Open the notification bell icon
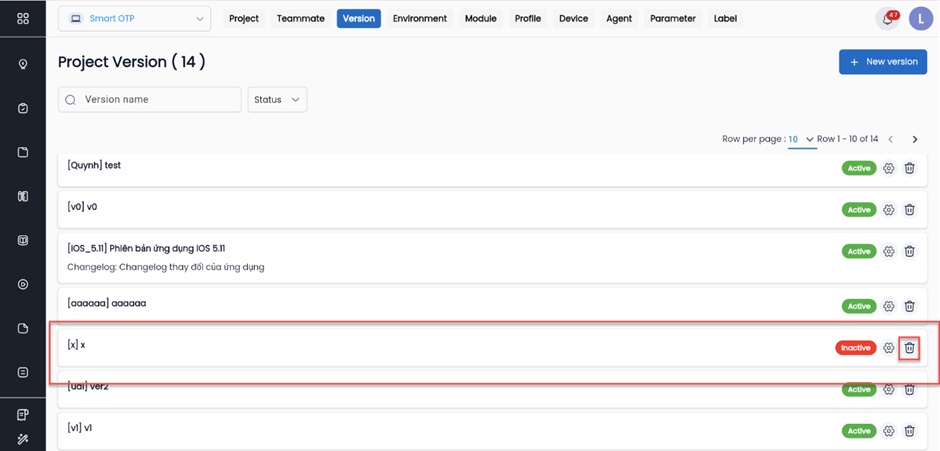 tap(886, 19)
